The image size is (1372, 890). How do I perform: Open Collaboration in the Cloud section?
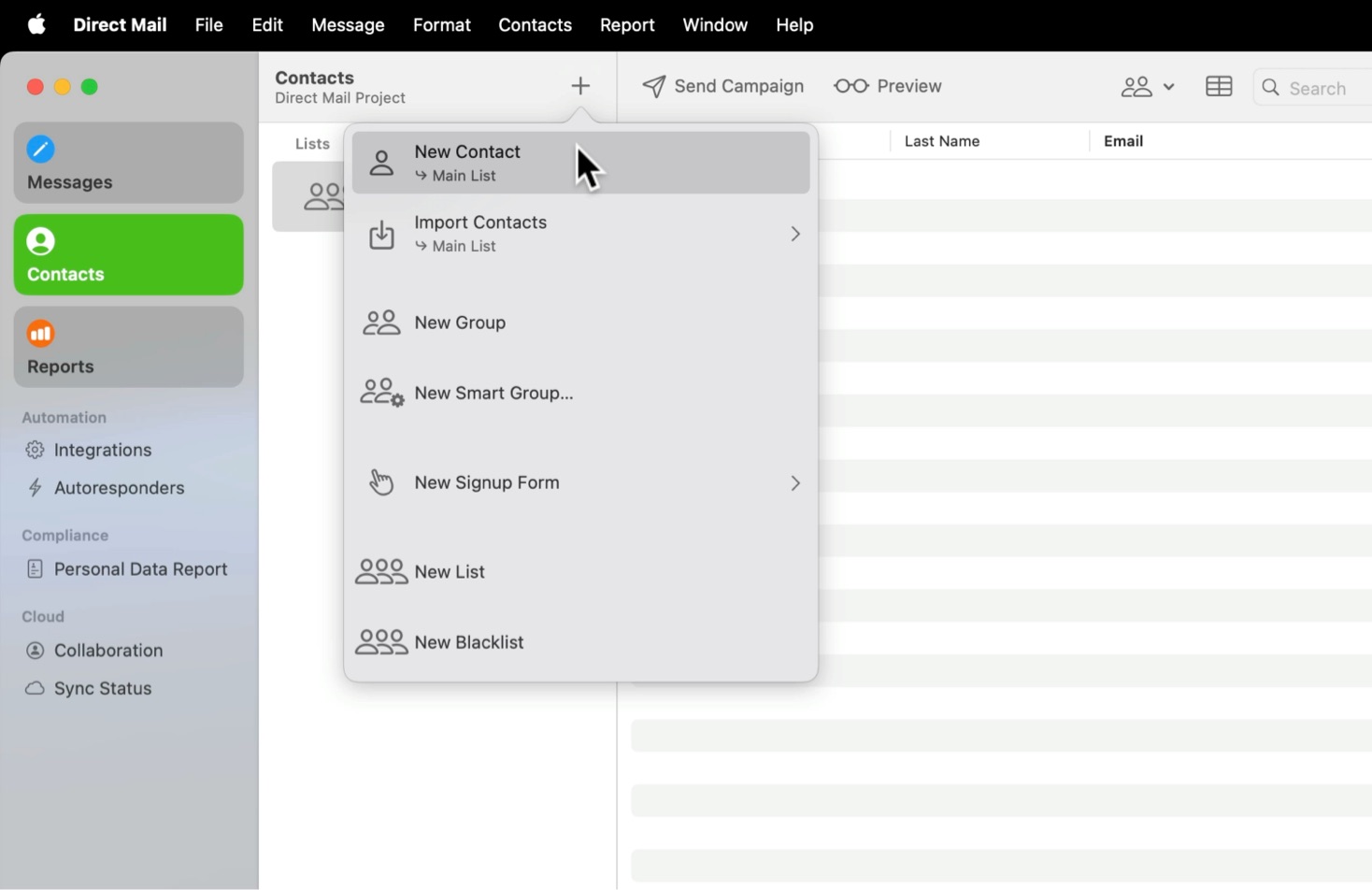108,651
